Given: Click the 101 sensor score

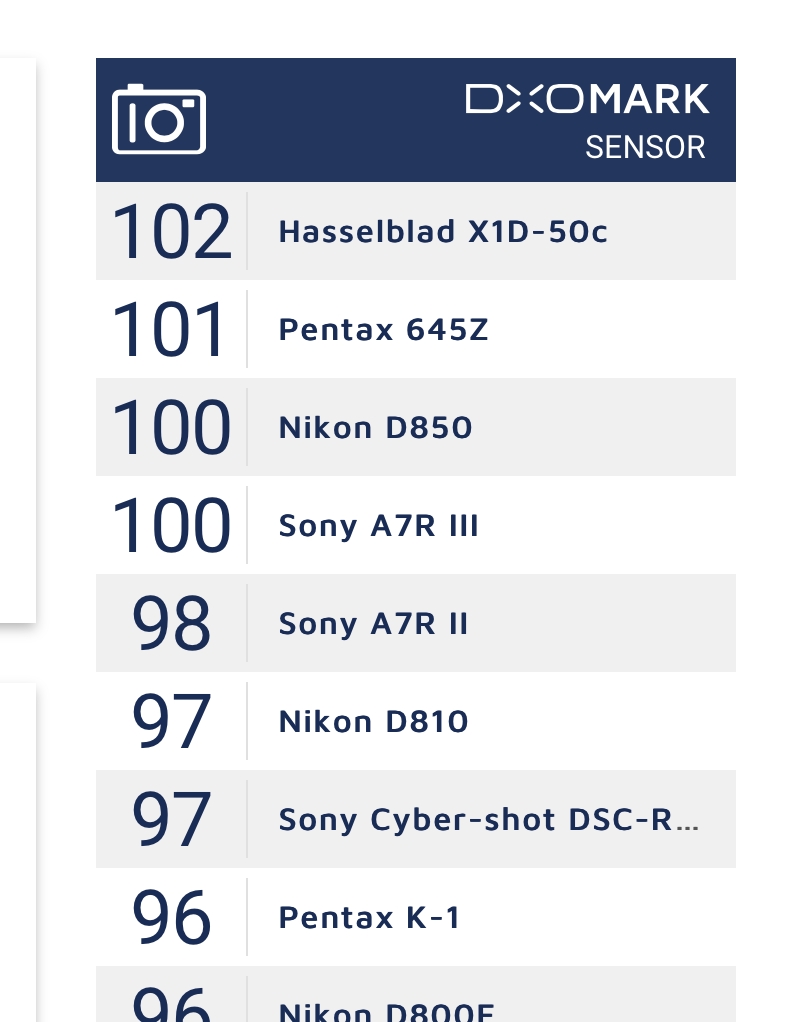Looking at the screenshot, I should tap(171, 330).
